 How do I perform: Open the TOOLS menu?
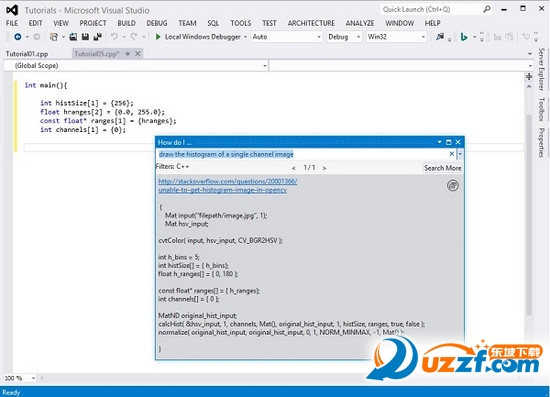pos(241,23)
